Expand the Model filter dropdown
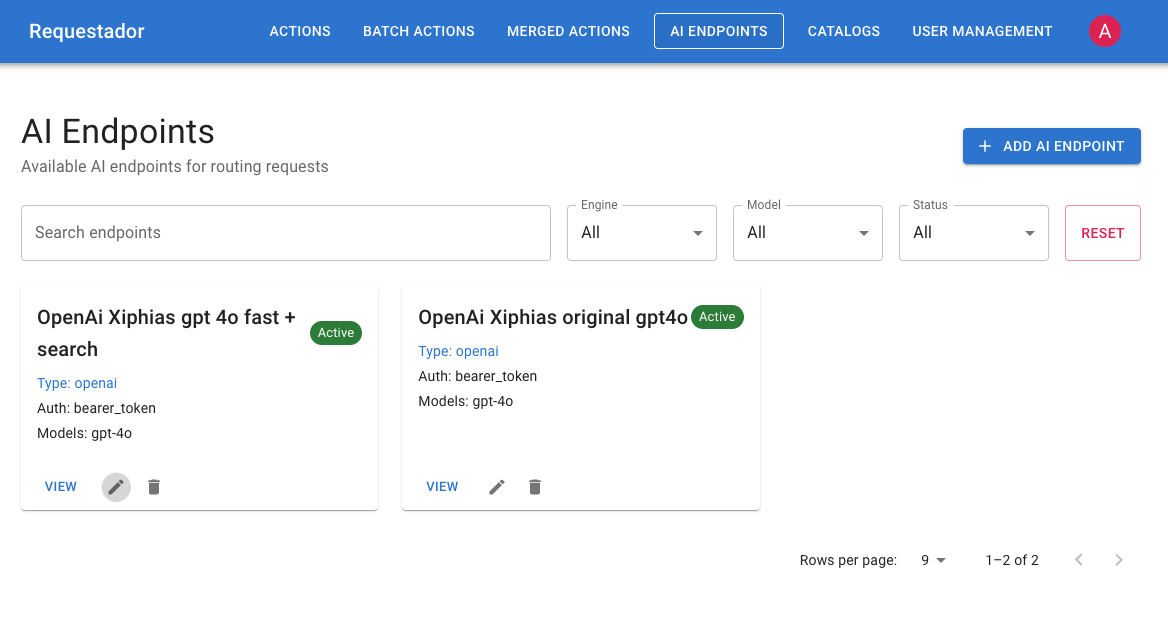 (x=807, y=233)
